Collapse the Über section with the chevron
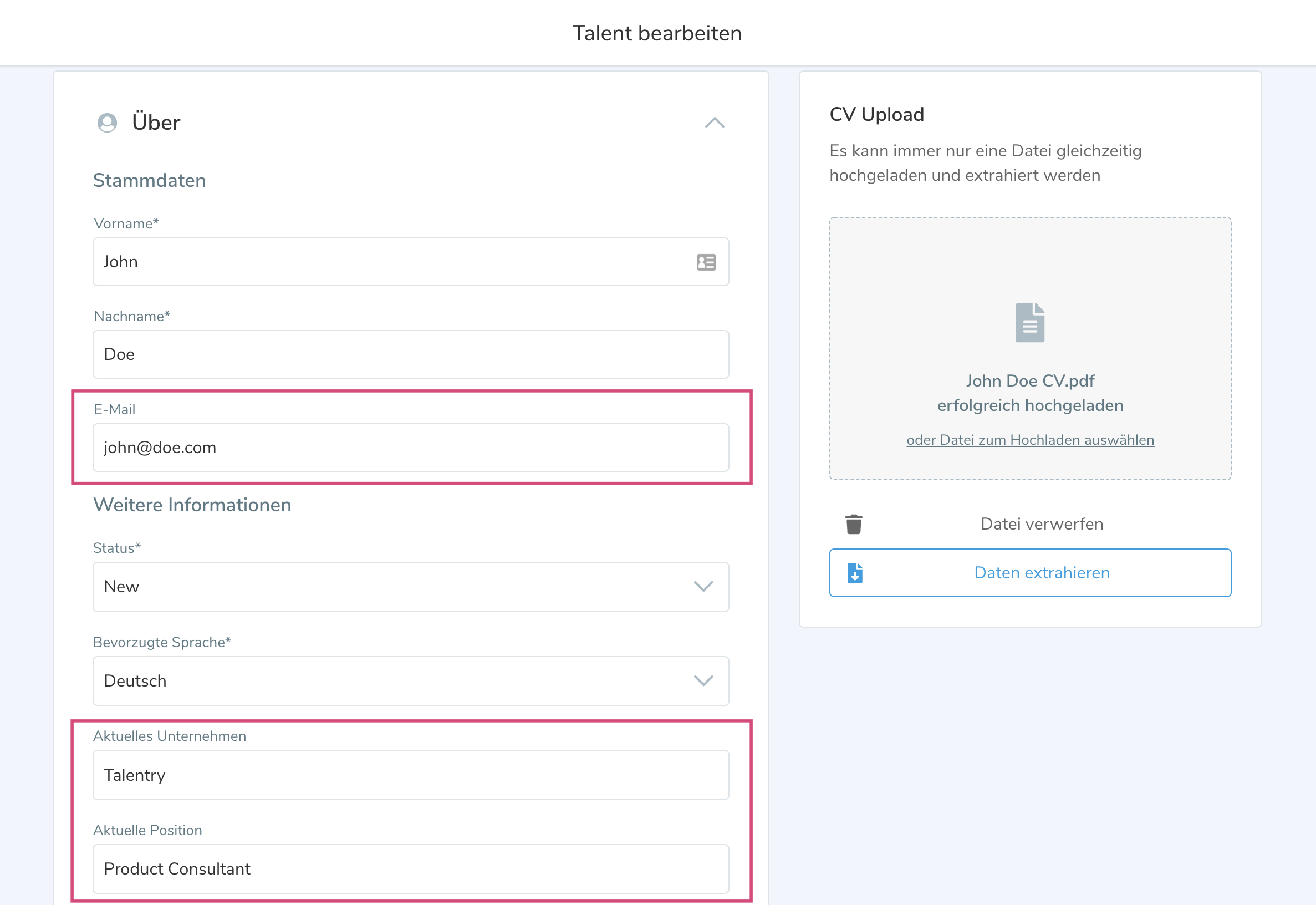 pos(715,123)
